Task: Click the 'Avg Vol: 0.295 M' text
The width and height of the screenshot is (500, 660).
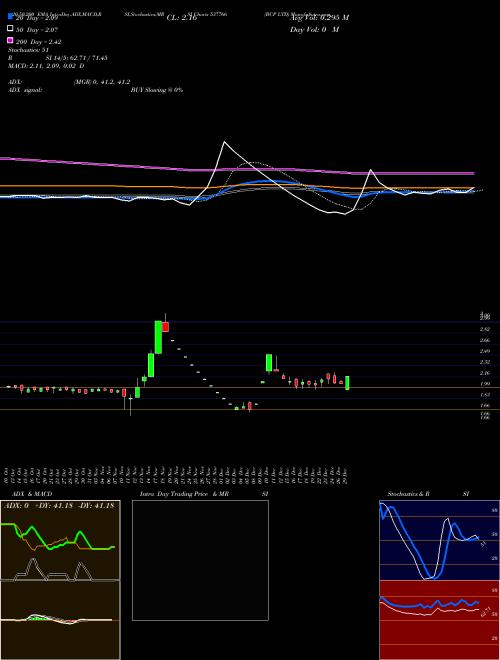Action: pyautogui.click(x=319, y=18)
